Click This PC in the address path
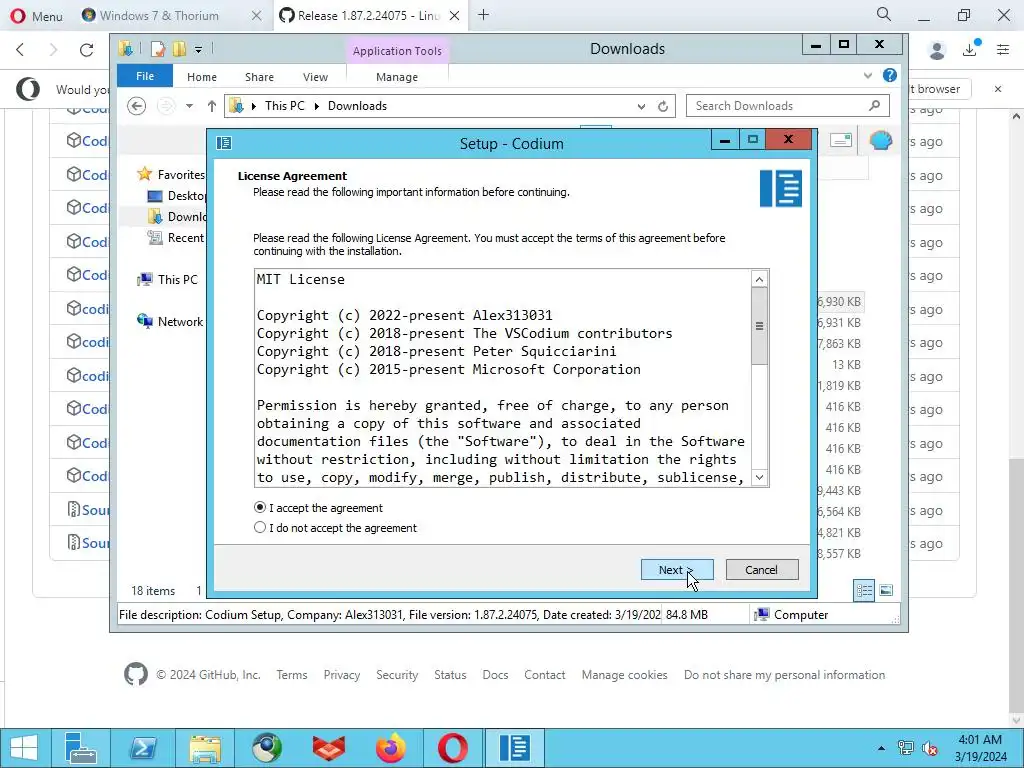Screen dimensions: 1024x768 (x=285, y=106)
